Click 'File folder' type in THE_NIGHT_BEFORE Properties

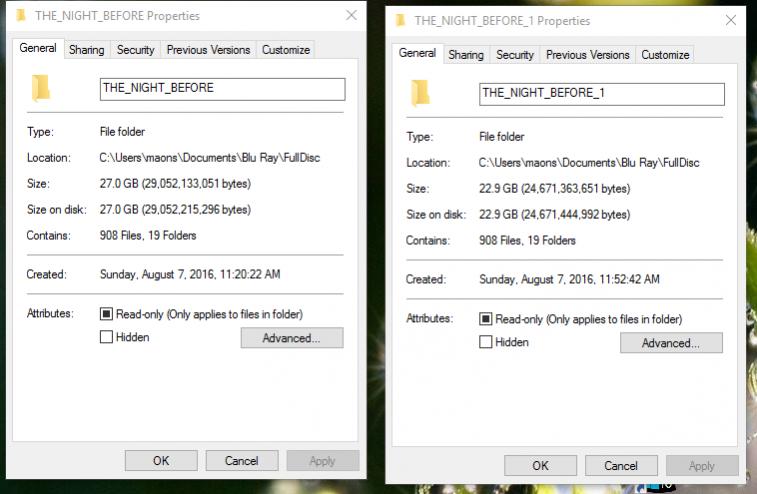[122, 132]
